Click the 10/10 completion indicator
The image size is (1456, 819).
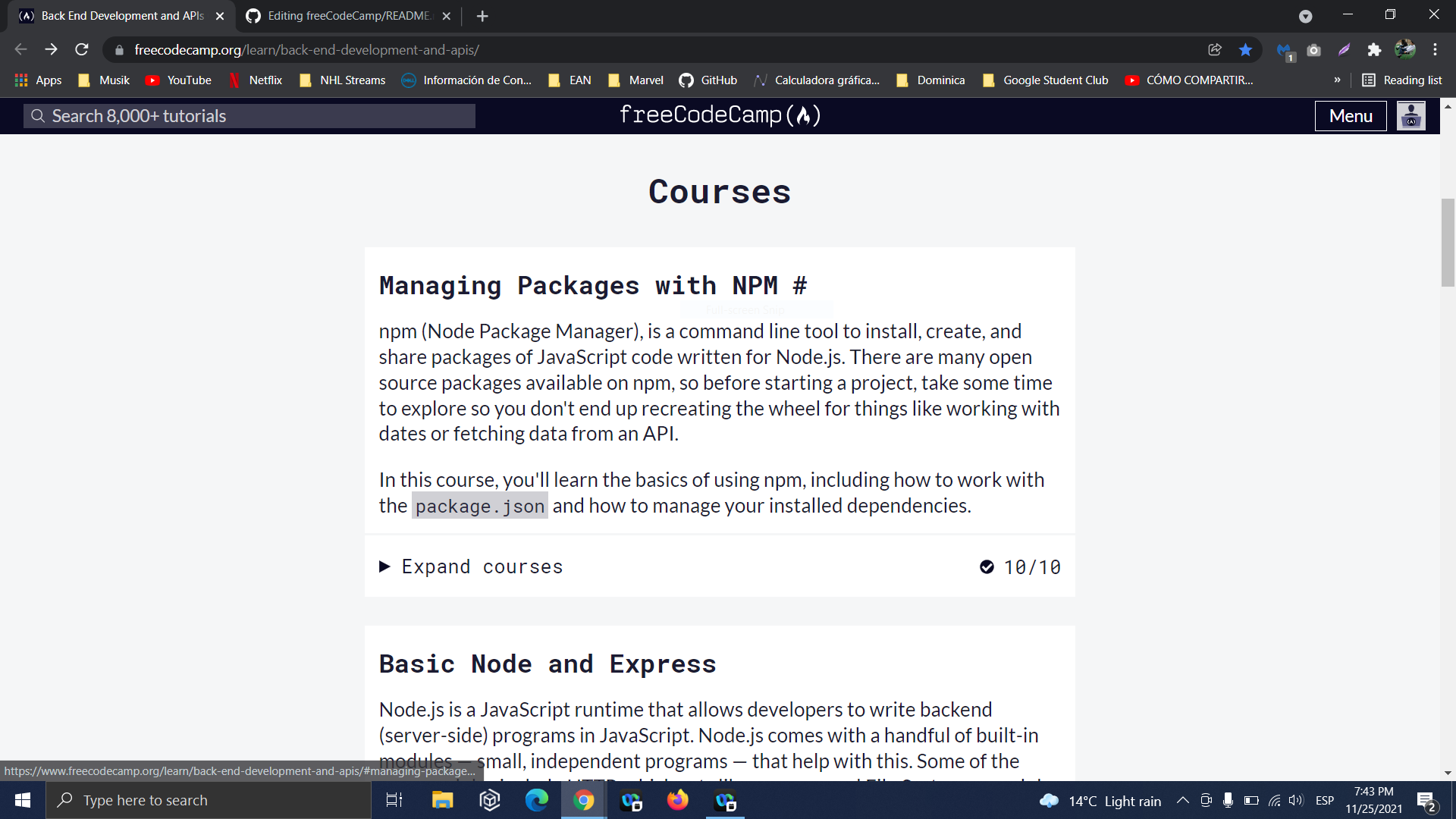1020,566
